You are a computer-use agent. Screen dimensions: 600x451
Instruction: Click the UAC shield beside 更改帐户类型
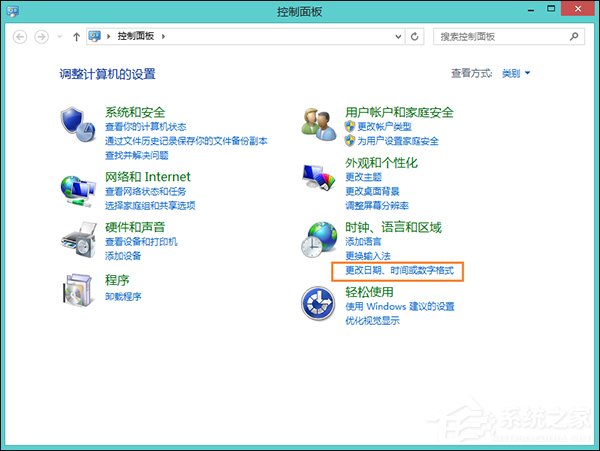pyautogui.click(x=349, y=126)
